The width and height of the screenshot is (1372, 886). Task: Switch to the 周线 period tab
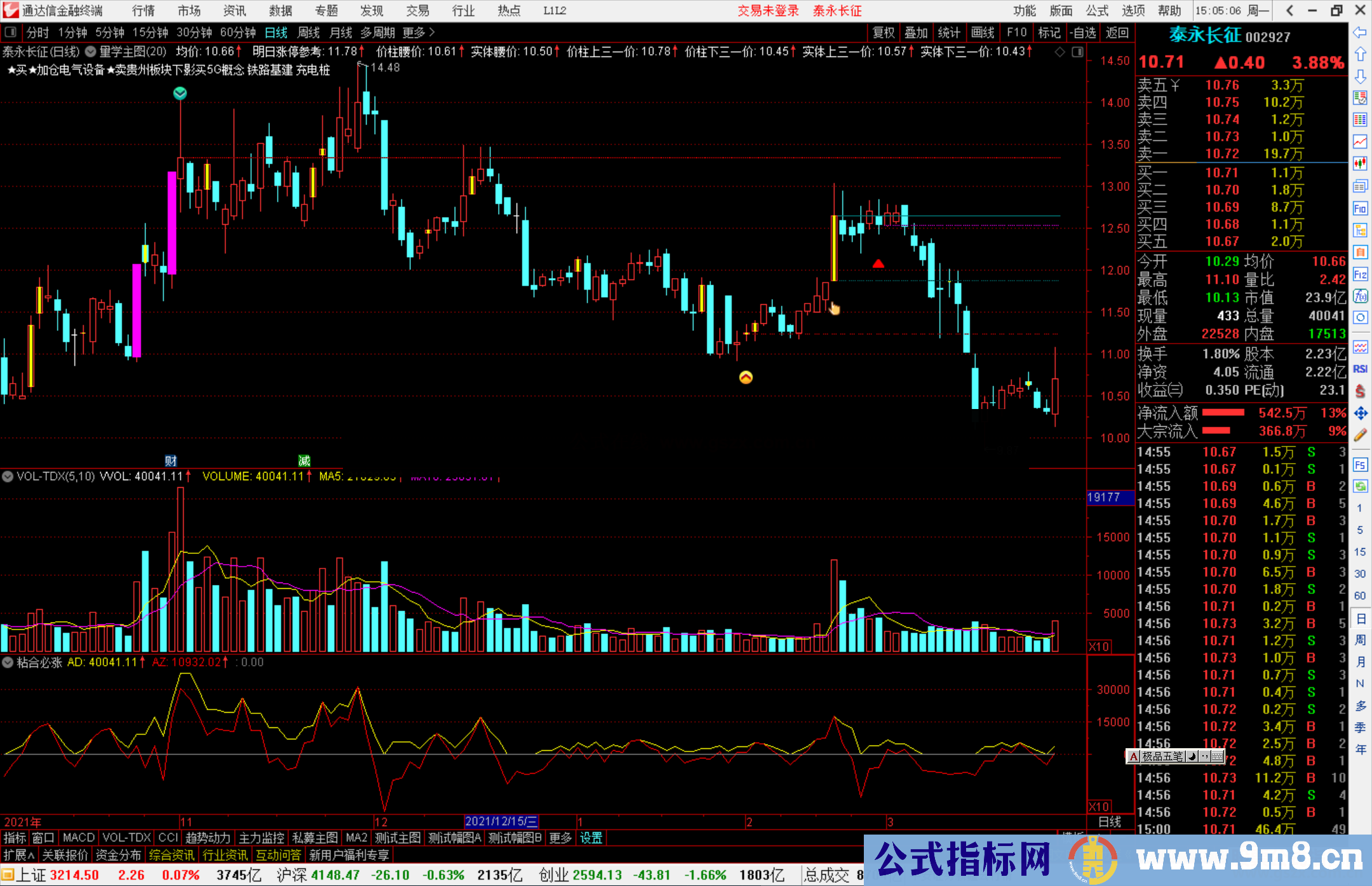[309, 32]
